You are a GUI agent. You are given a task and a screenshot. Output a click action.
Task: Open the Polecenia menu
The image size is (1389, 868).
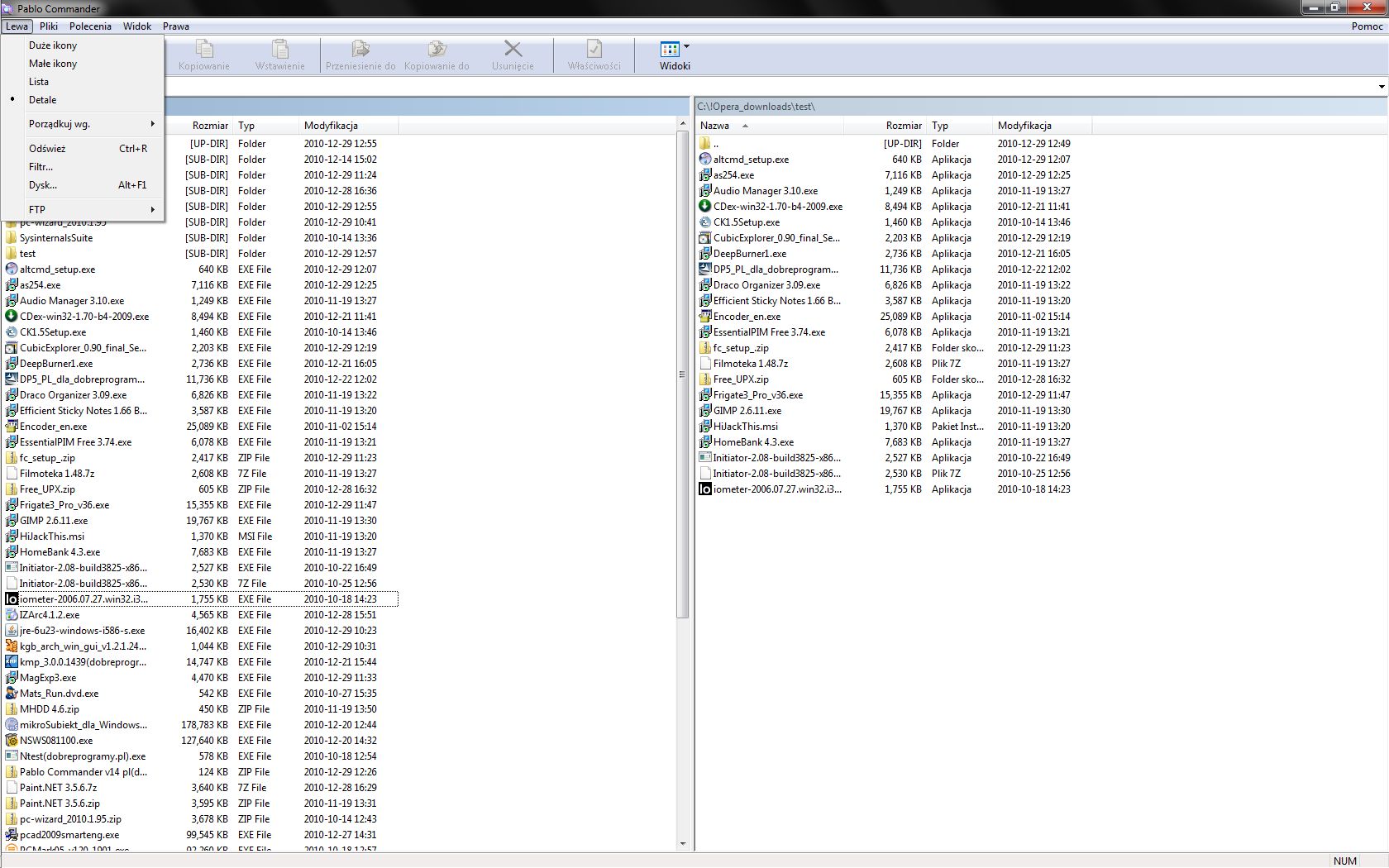pos(90,26)
